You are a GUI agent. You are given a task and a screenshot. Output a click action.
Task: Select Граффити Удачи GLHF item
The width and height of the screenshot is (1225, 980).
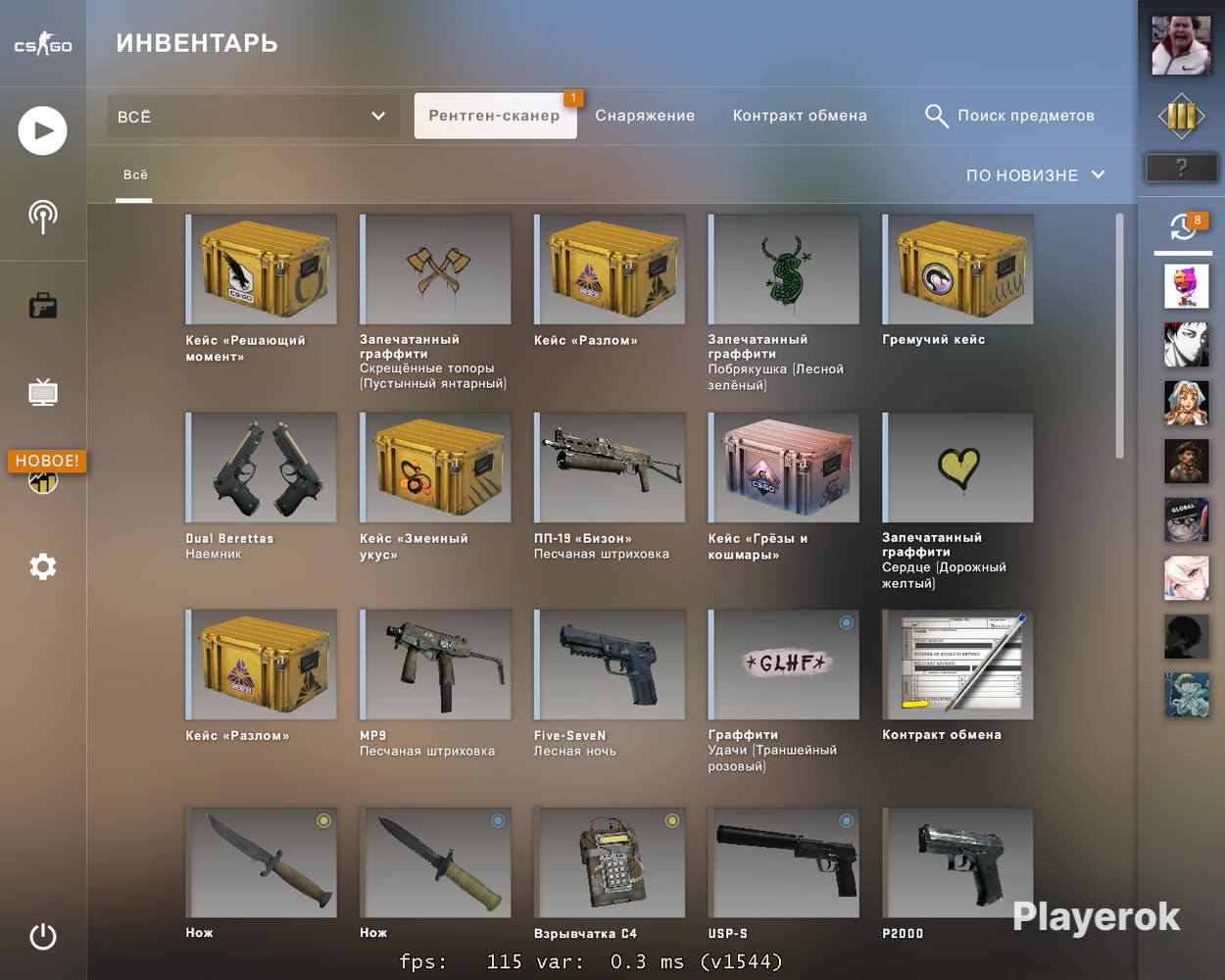784,664
